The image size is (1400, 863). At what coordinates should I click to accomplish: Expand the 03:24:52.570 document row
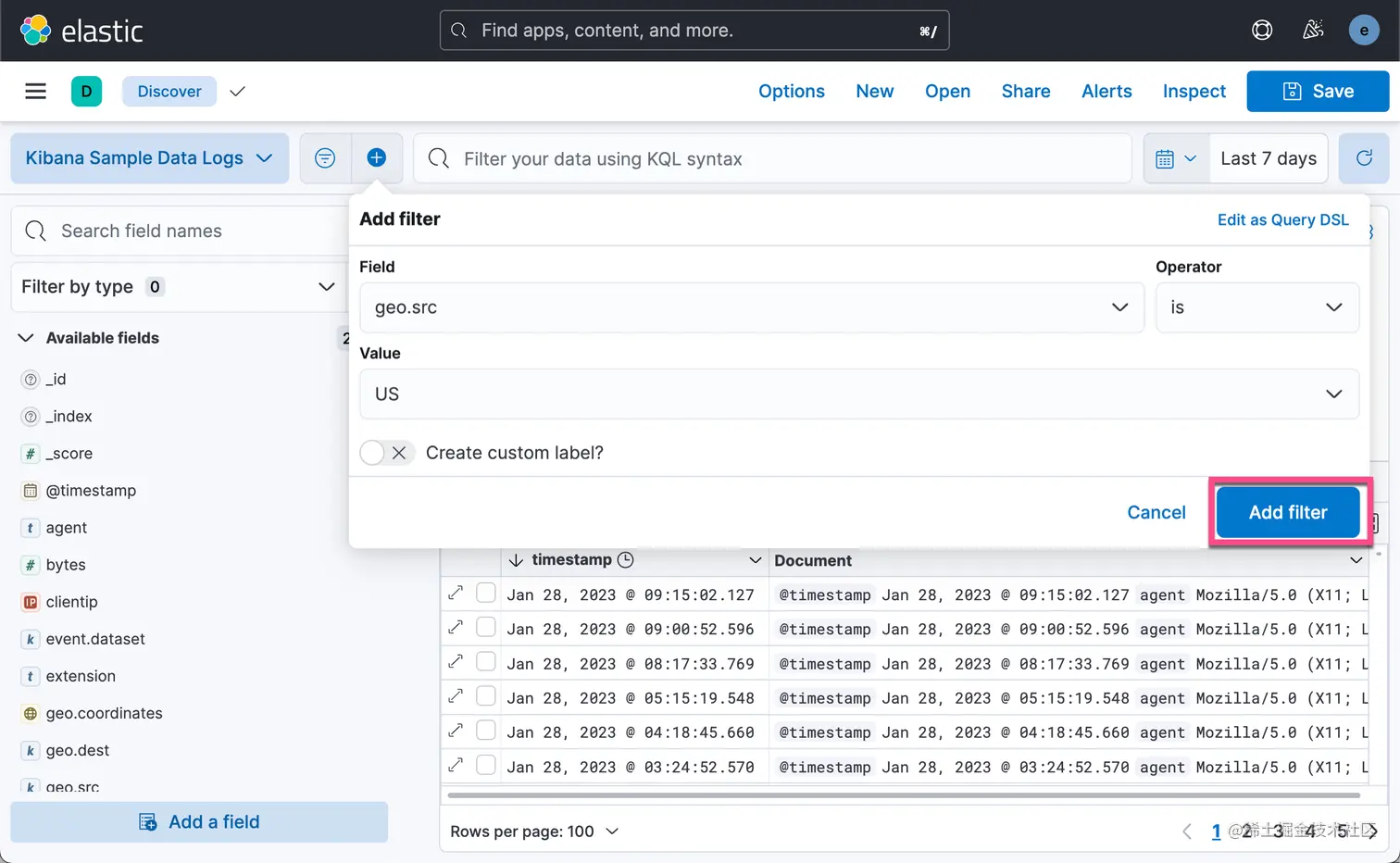point(456,766)
